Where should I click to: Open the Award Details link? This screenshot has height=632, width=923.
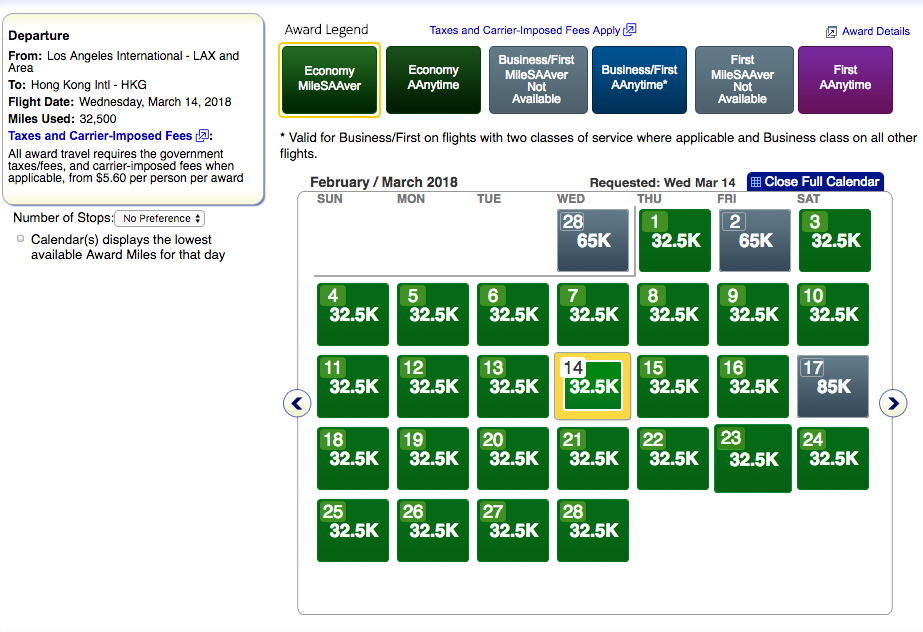click(x=875, y=32)
